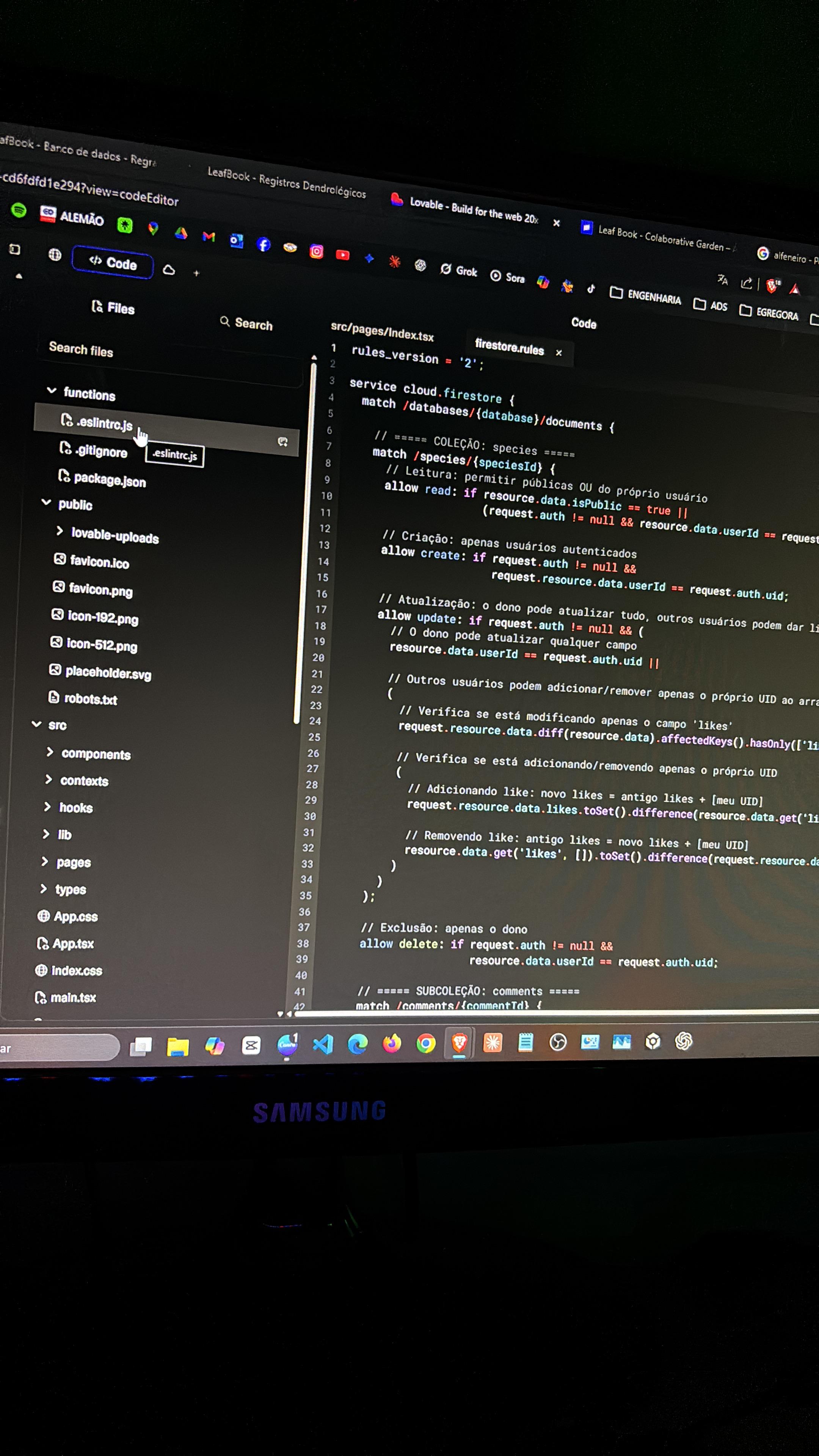The width and height of the screenshot is (819, 1456).
Task: Open the Google Maps bookmark icon
Action: 153,228
